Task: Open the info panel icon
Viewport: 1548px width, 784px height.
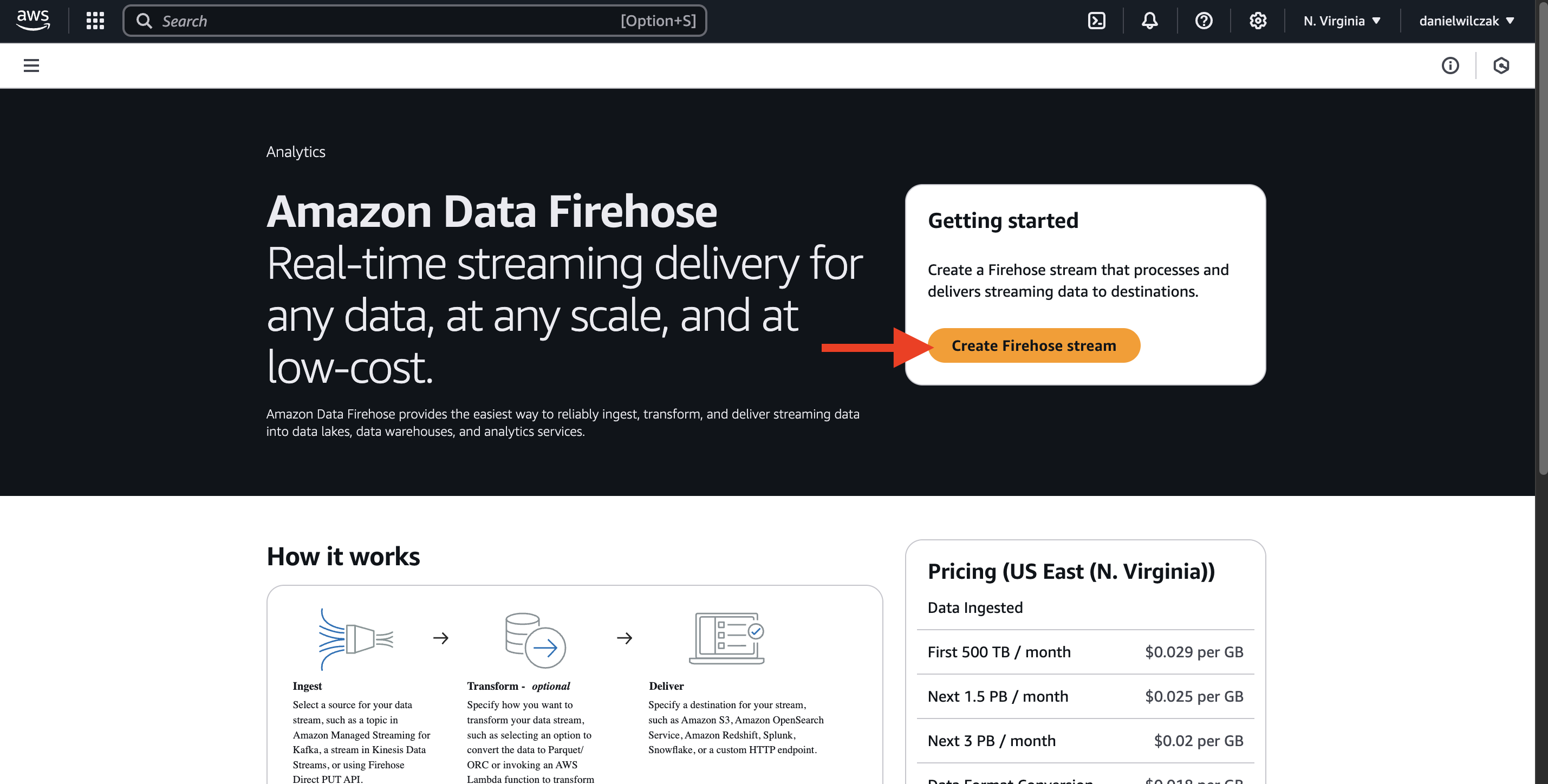Action: pyautogui.click(x=1450, y=66)
